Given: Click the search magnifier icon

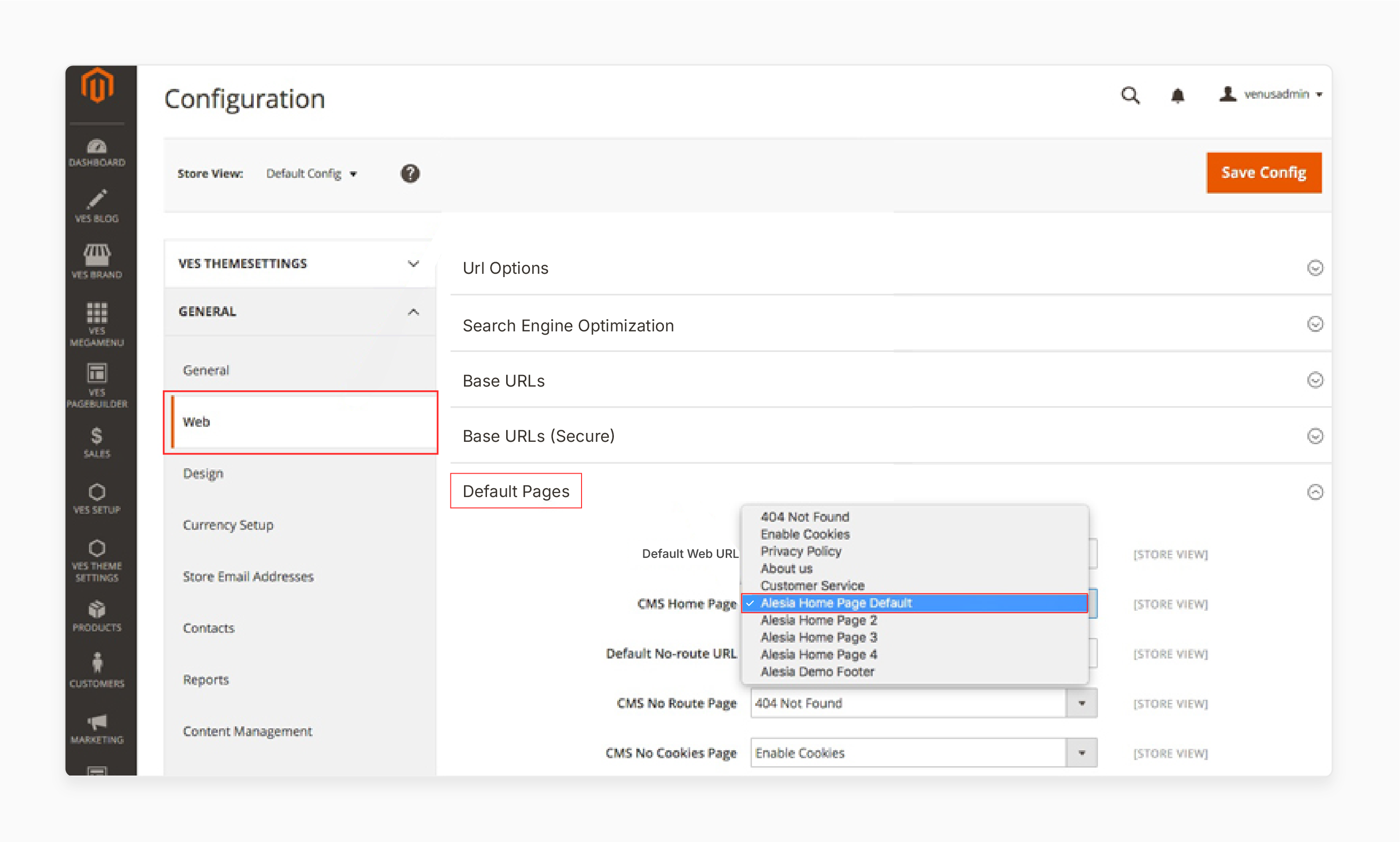Looking at the screenshot, I should click(x=1130, y=95).
